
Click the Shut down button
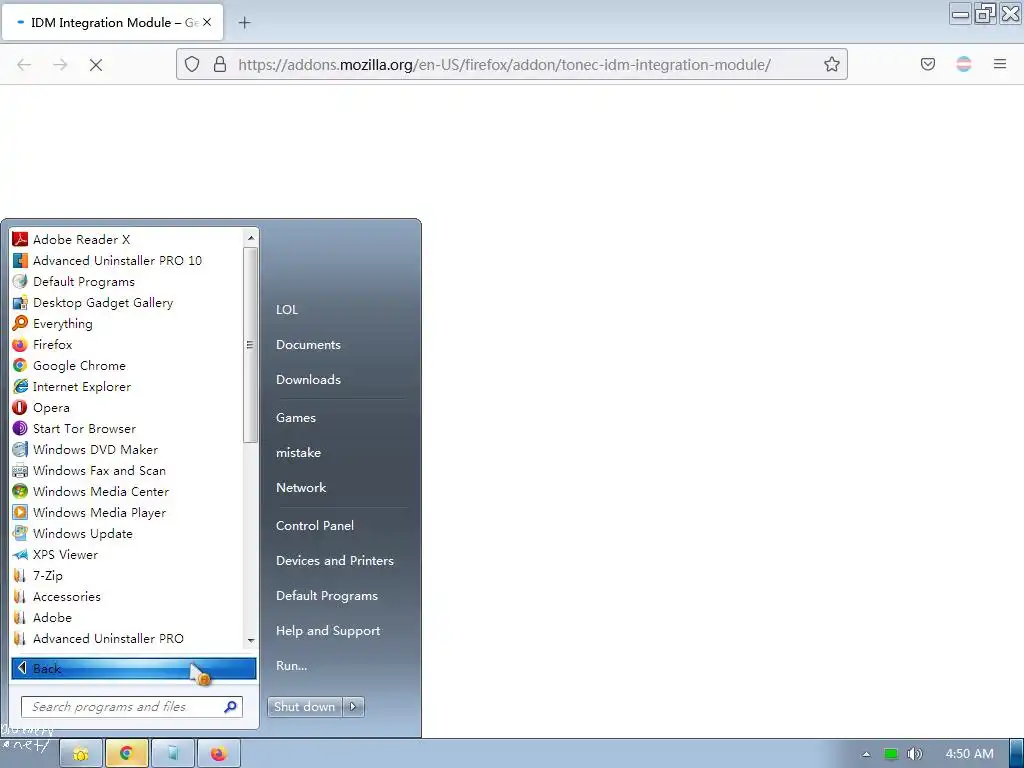coord(304,707)
